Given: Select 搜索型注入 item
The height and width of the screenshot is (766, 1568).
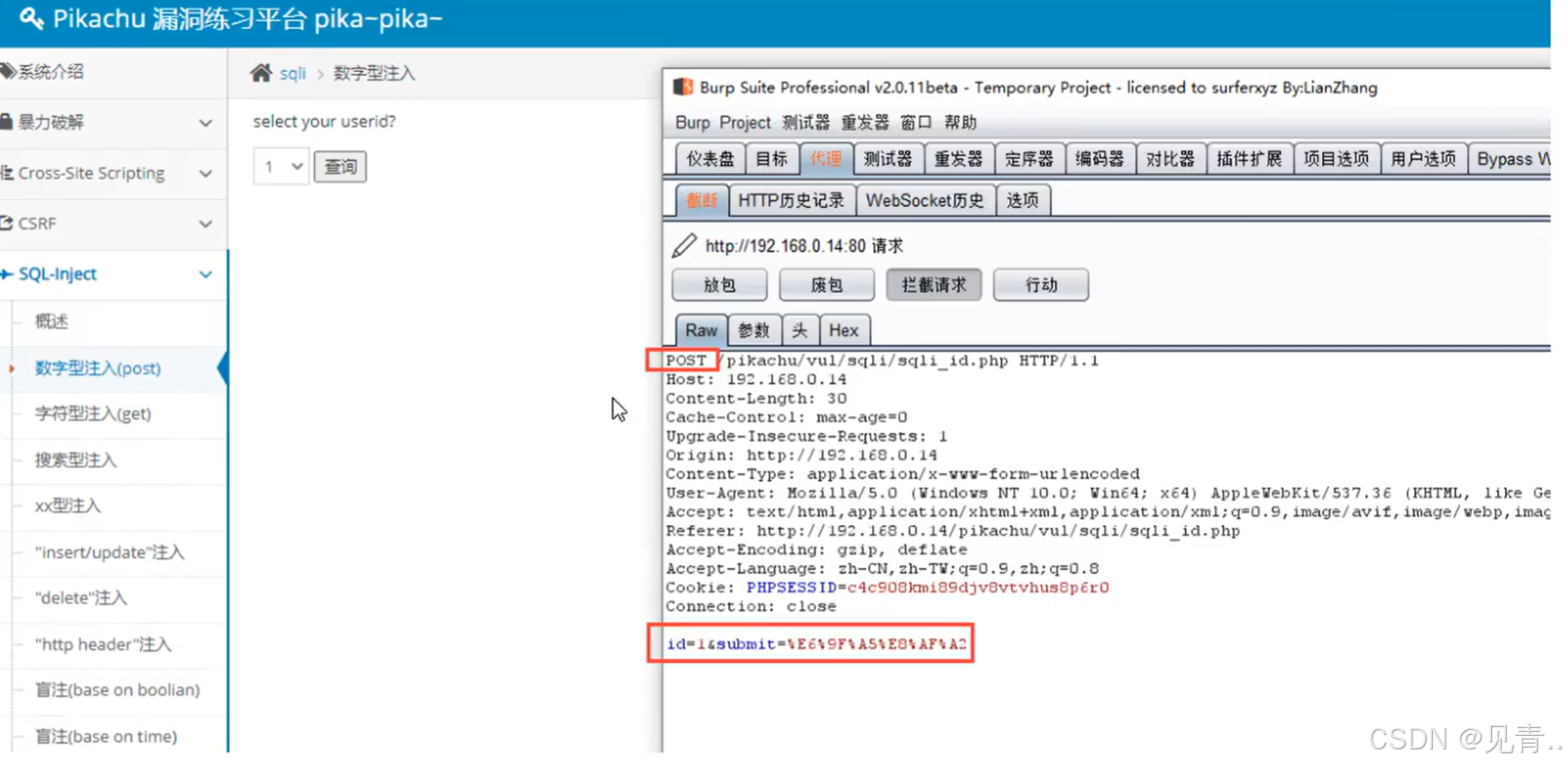Looking at the screenshot, I should 76,460.
